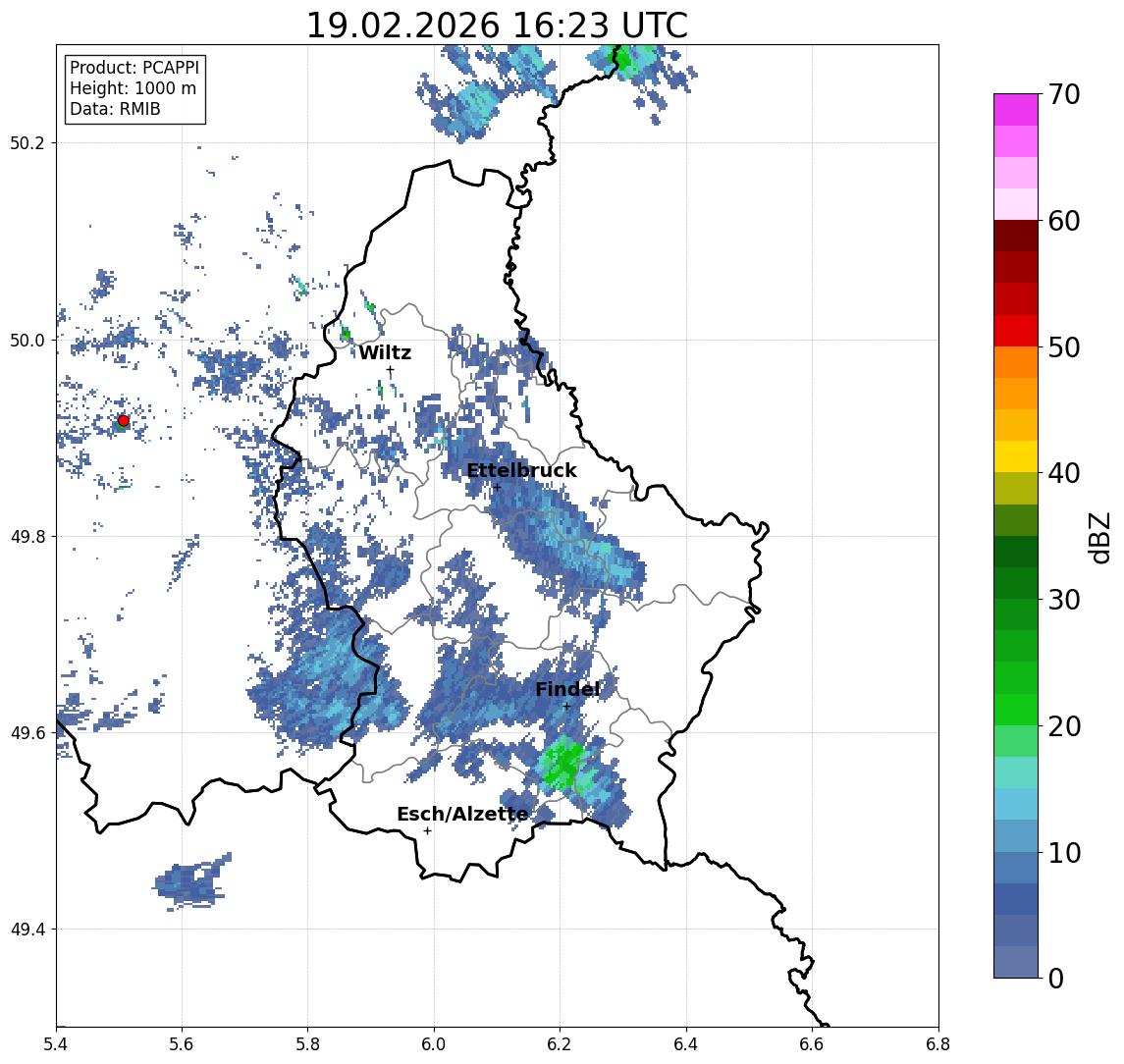The width and height of the screenshot is (1124, 1064).
Task: Select the Ettelbruck city label
Action: click(x=522, y=470)
